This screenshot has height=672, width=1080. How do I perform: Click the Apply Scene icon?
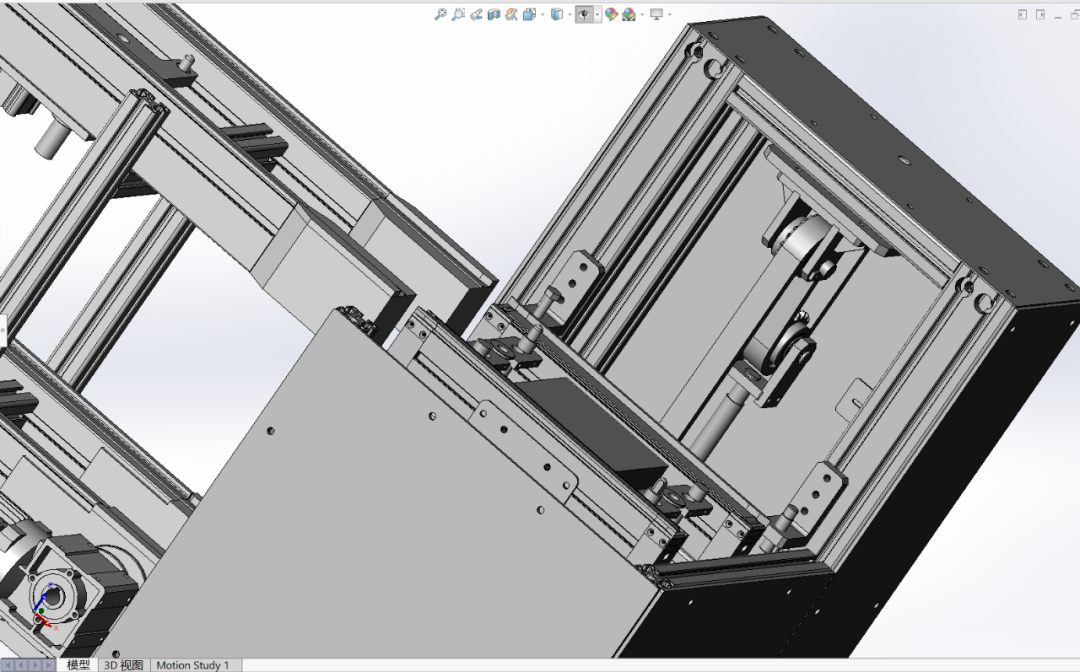pos(629,14)
